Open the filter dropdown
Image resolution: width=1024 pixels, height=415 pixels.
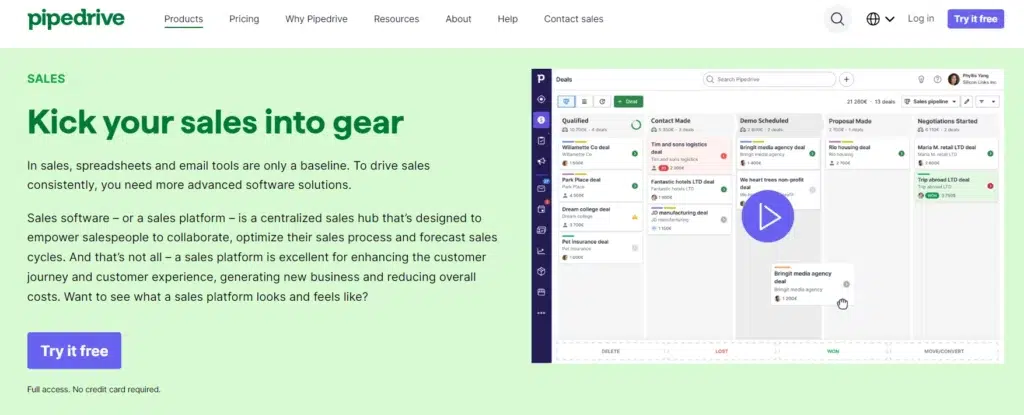987,101
